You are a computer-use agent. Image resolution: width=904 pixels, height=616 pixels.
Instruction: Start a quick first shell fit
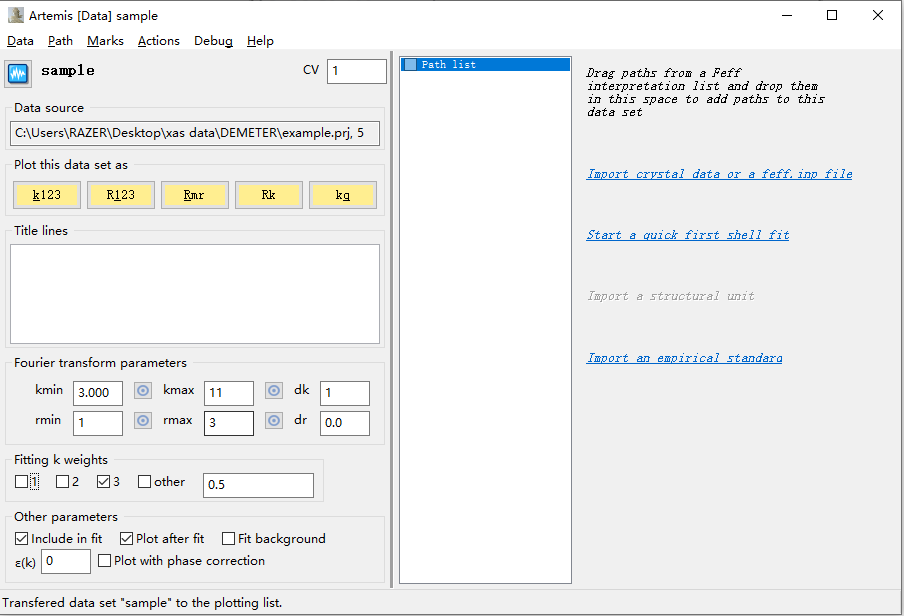(x=688, y=235)
